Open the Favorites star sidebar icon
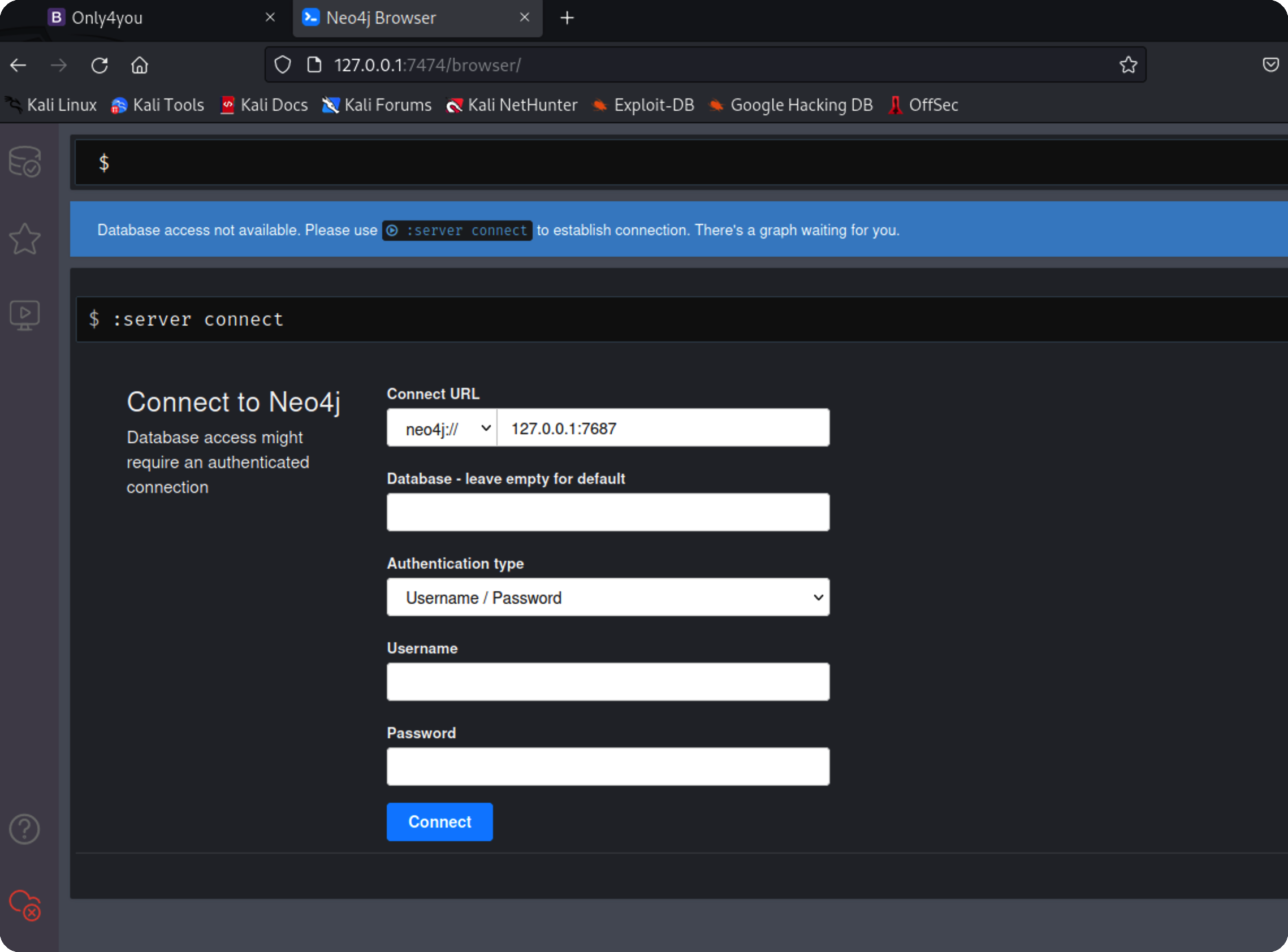This screenshot has height=952, width=1288. (25, 239)
